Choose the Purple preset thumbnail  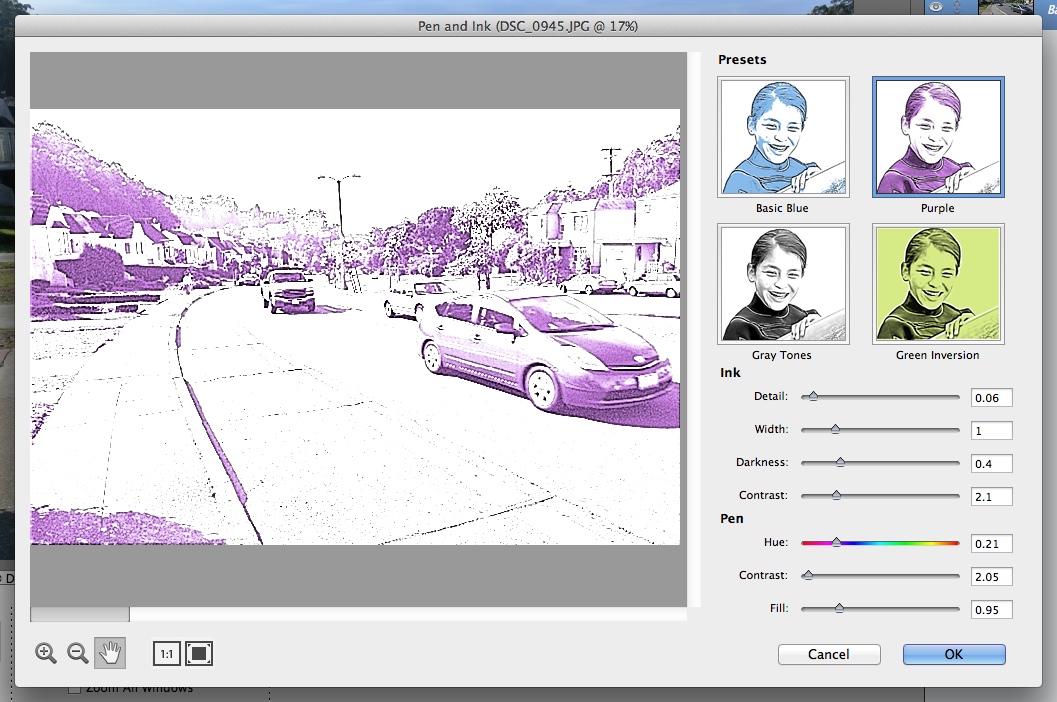[938, 137]
